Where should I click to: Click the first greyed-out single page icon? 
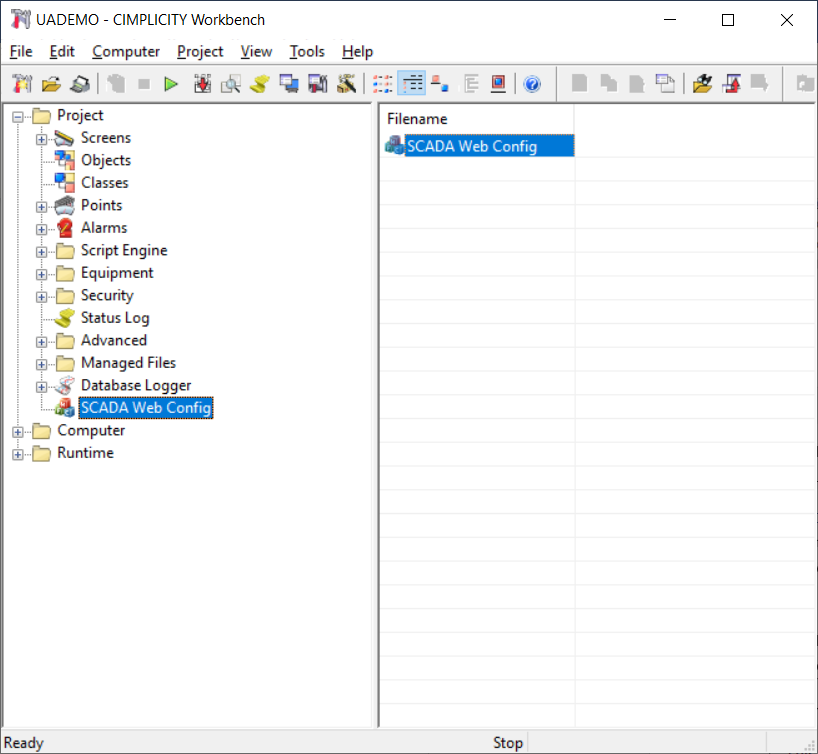(x=579, y=83)
